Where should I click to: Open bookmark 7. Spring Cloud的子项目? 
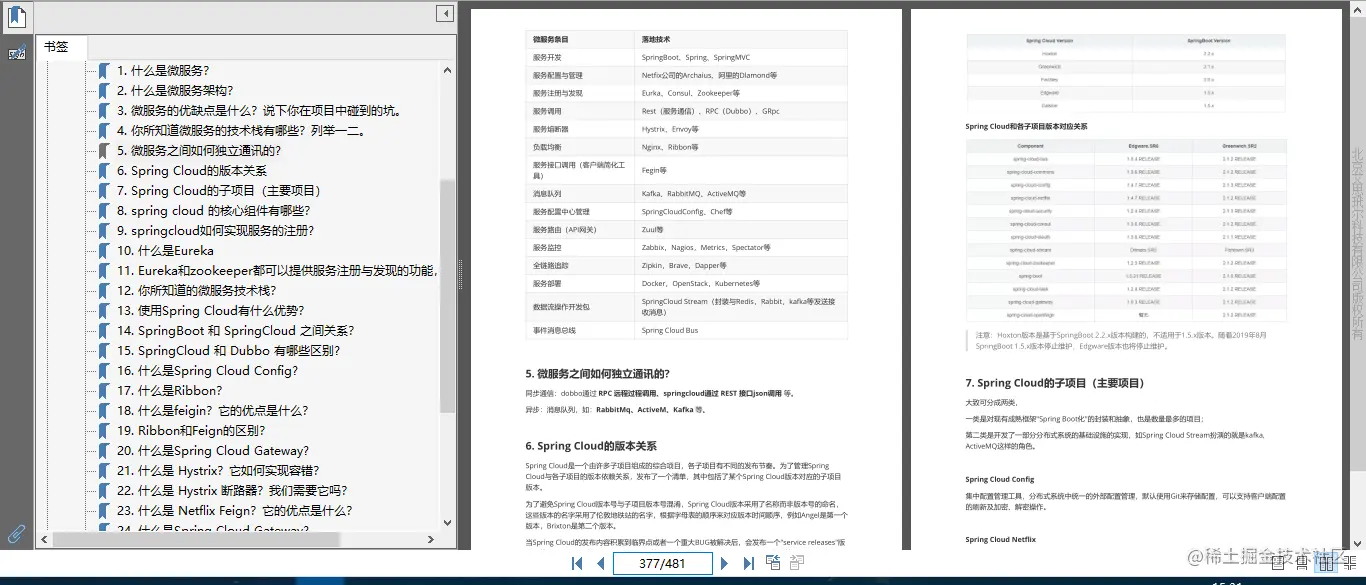coord(219,191)
